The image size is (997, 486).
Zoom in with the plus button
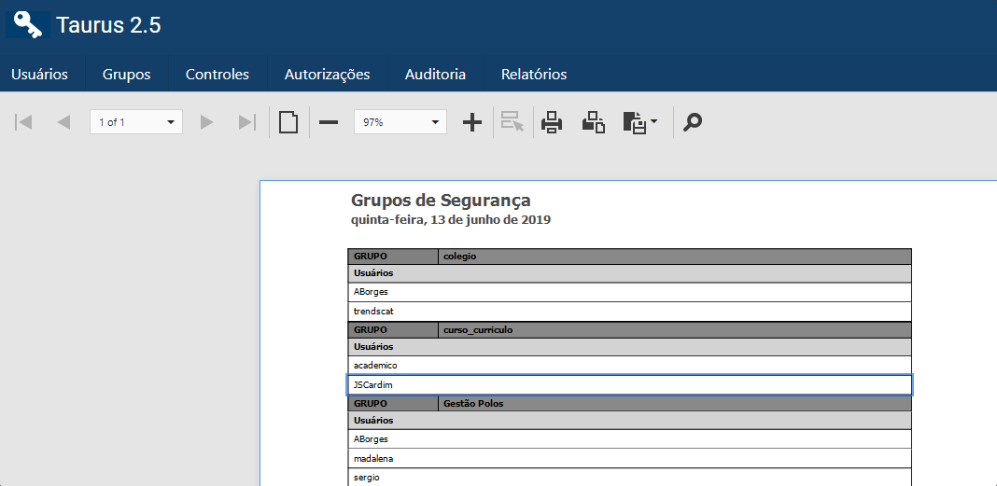(472, 122)
